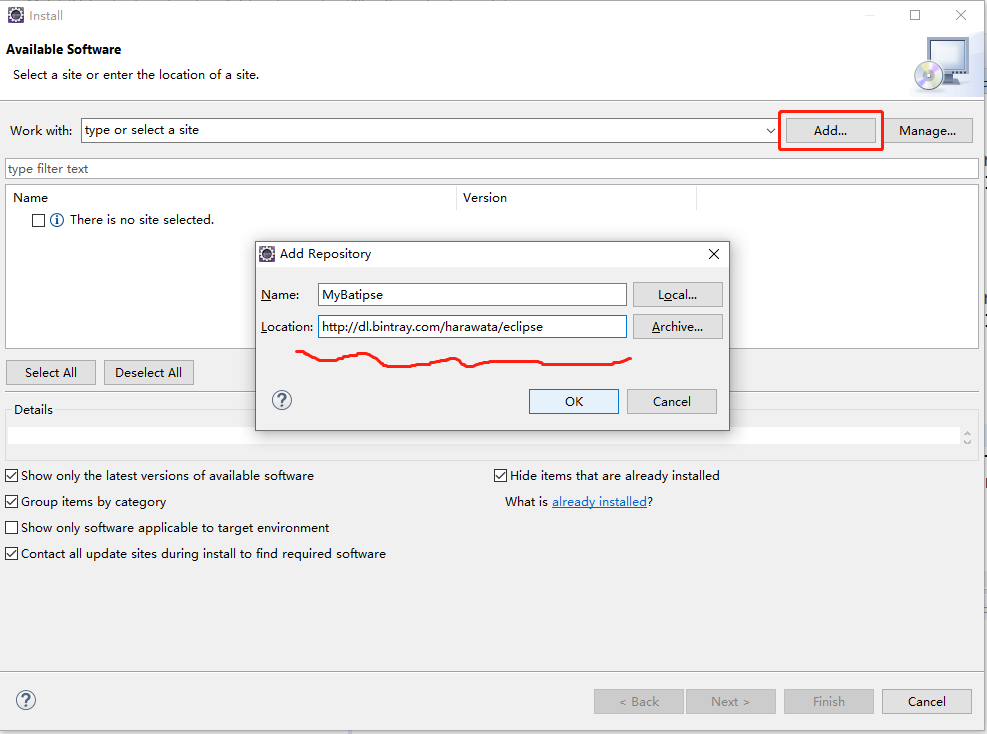This screenshot has width=987, height=734.
Task: Click the 'Archive...' button
Action: pos(677,326)
